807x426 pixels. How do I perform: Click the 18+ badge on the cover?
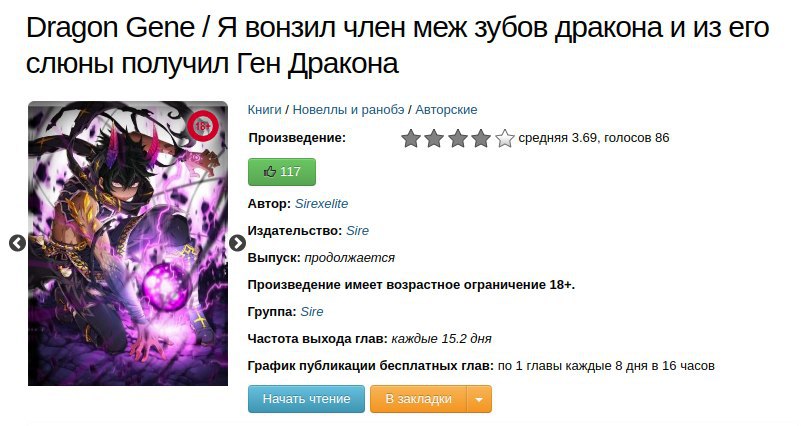click(x=203, y=126)
